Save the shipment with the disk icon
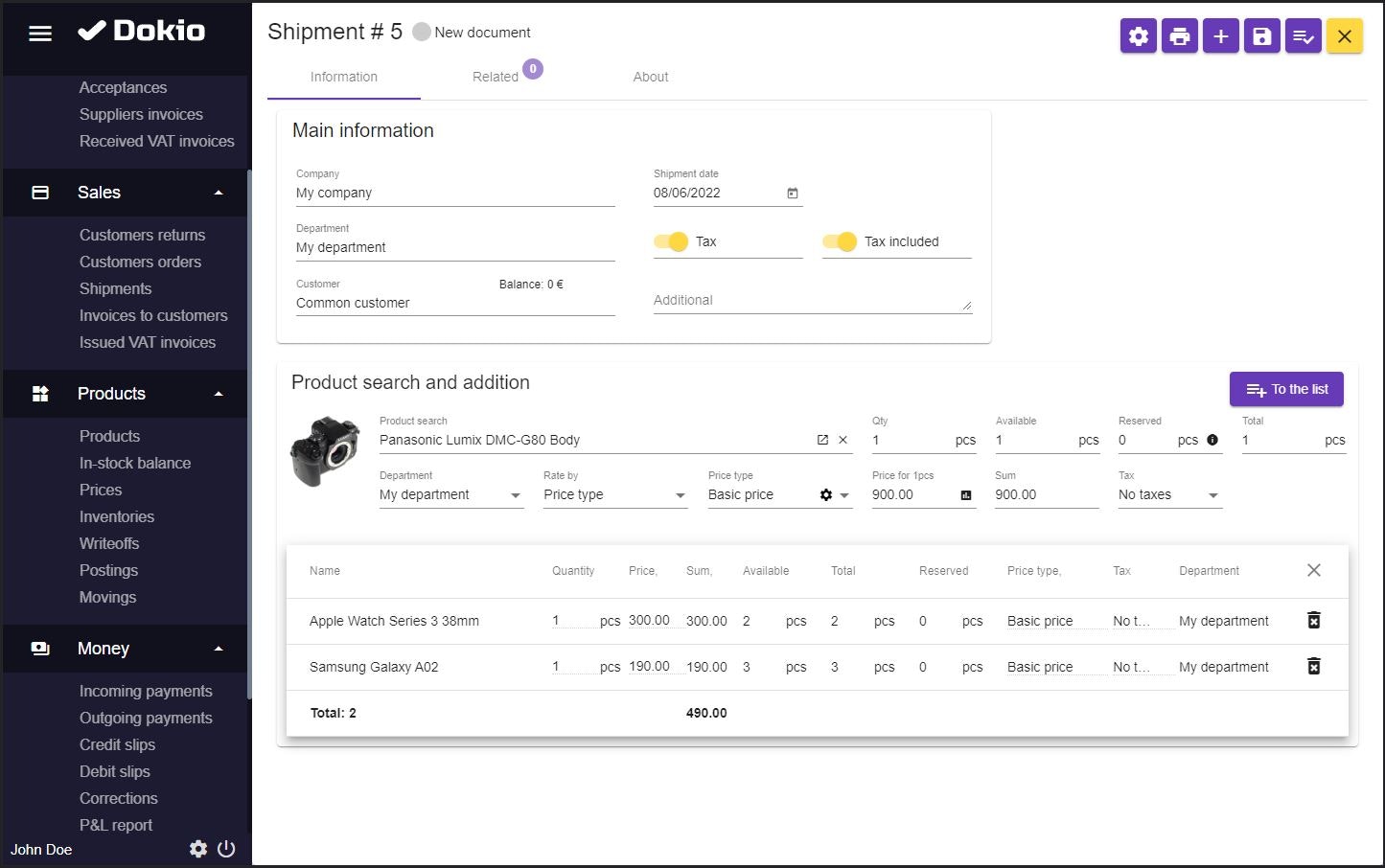 (1262, 36)
